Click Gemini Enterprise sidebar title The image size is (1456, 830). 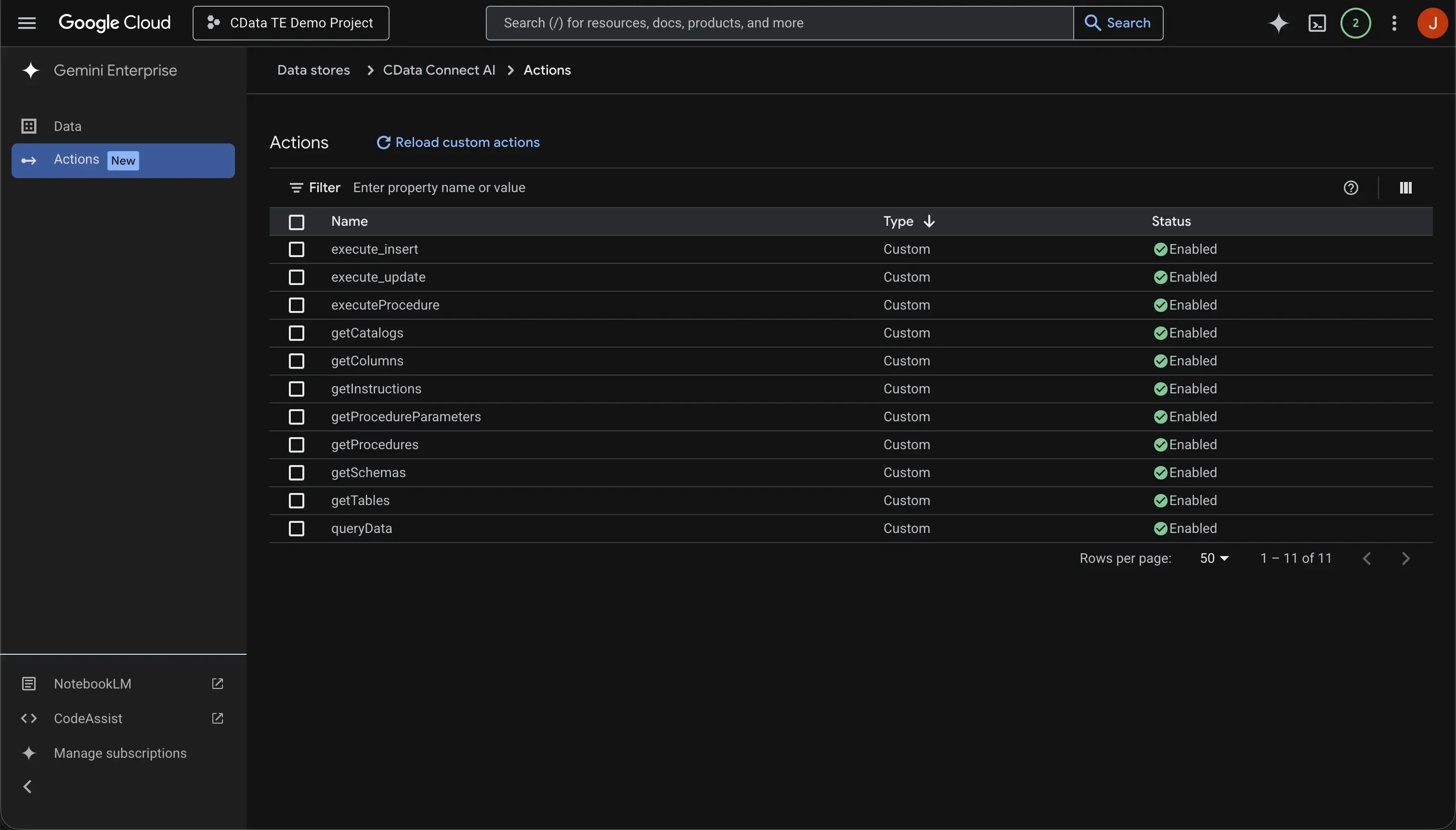coord(115,71)
